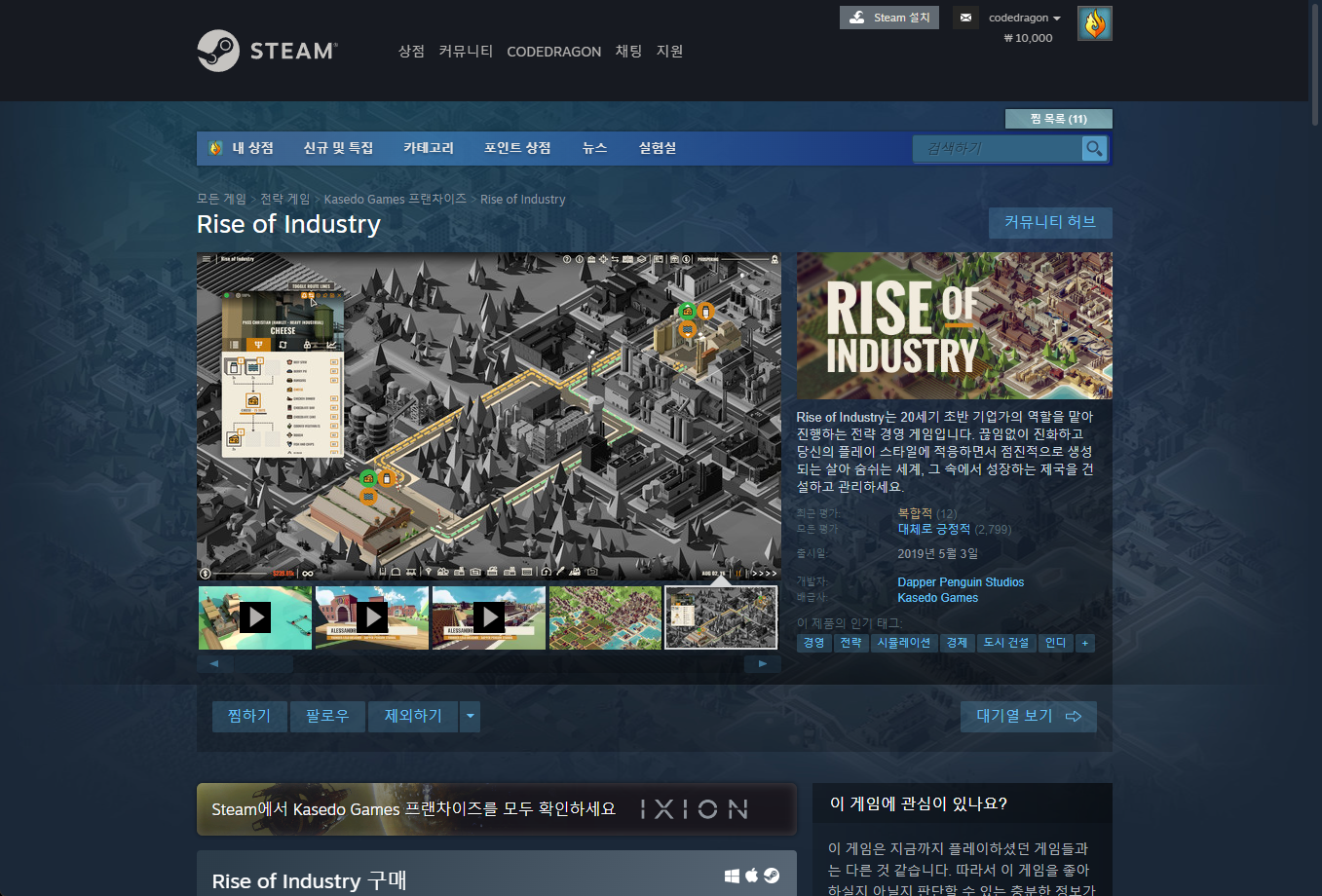The width and height of the screenshot is (1322, 896).
Task: Click the Rise of Industry header image
Action: click(955, 326)
